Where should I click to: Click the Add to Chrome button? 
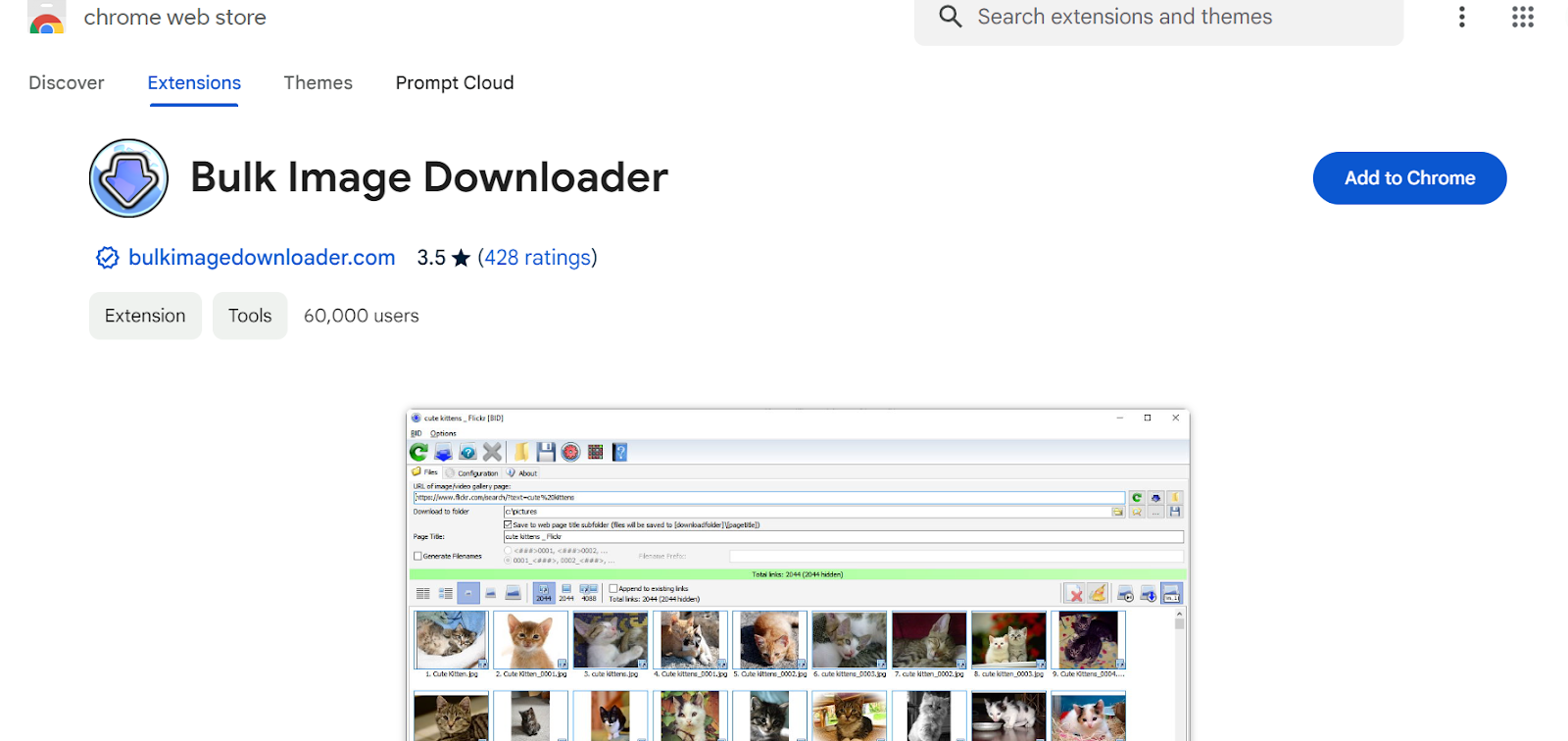pyautogui.click(x=1409, y=178)
